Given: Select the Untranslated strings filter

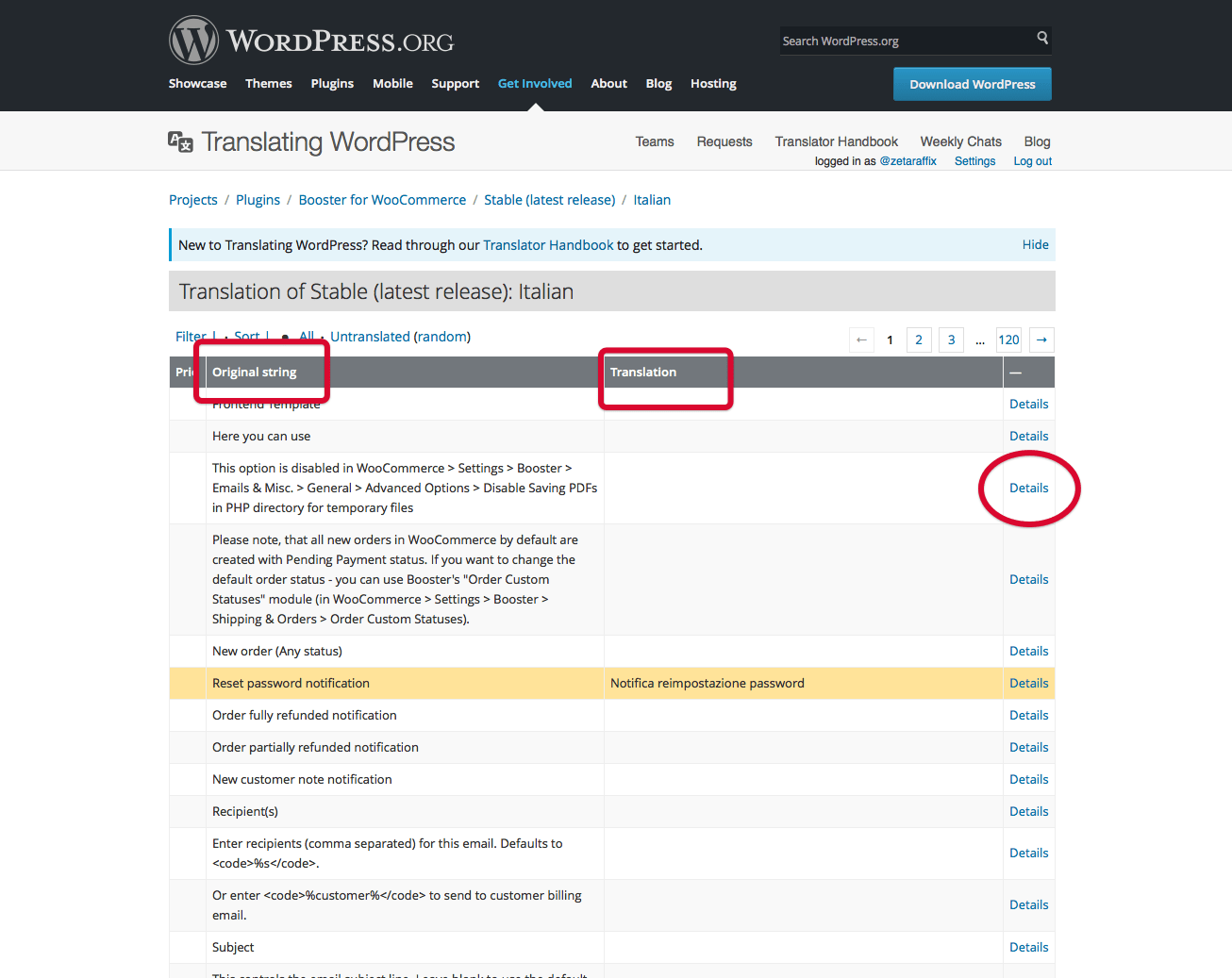Looking at the screenshot, I should (x=370, y=336).
